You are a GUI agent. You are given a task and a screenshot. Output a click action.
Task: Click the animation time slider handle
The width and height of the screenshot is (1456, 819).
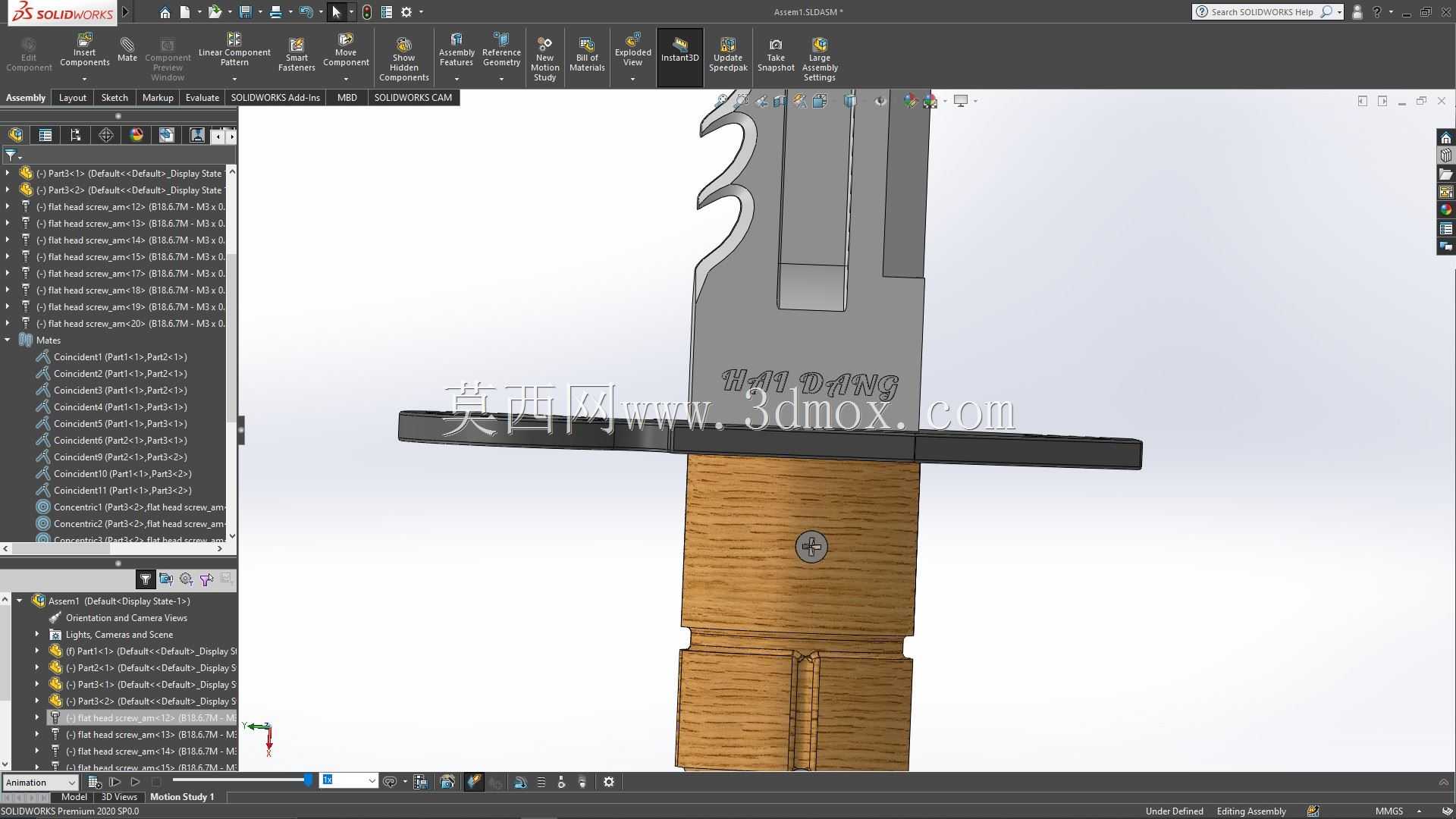point(309,780)
